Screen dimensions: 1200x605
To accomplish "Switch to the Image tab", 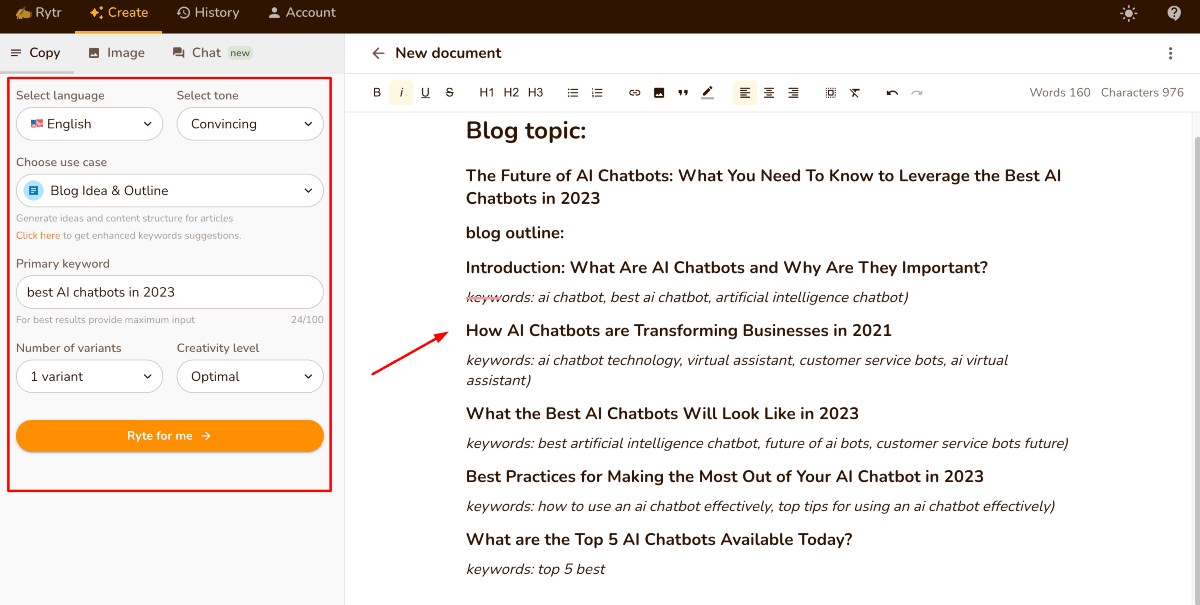I will (x=116, y=53).
